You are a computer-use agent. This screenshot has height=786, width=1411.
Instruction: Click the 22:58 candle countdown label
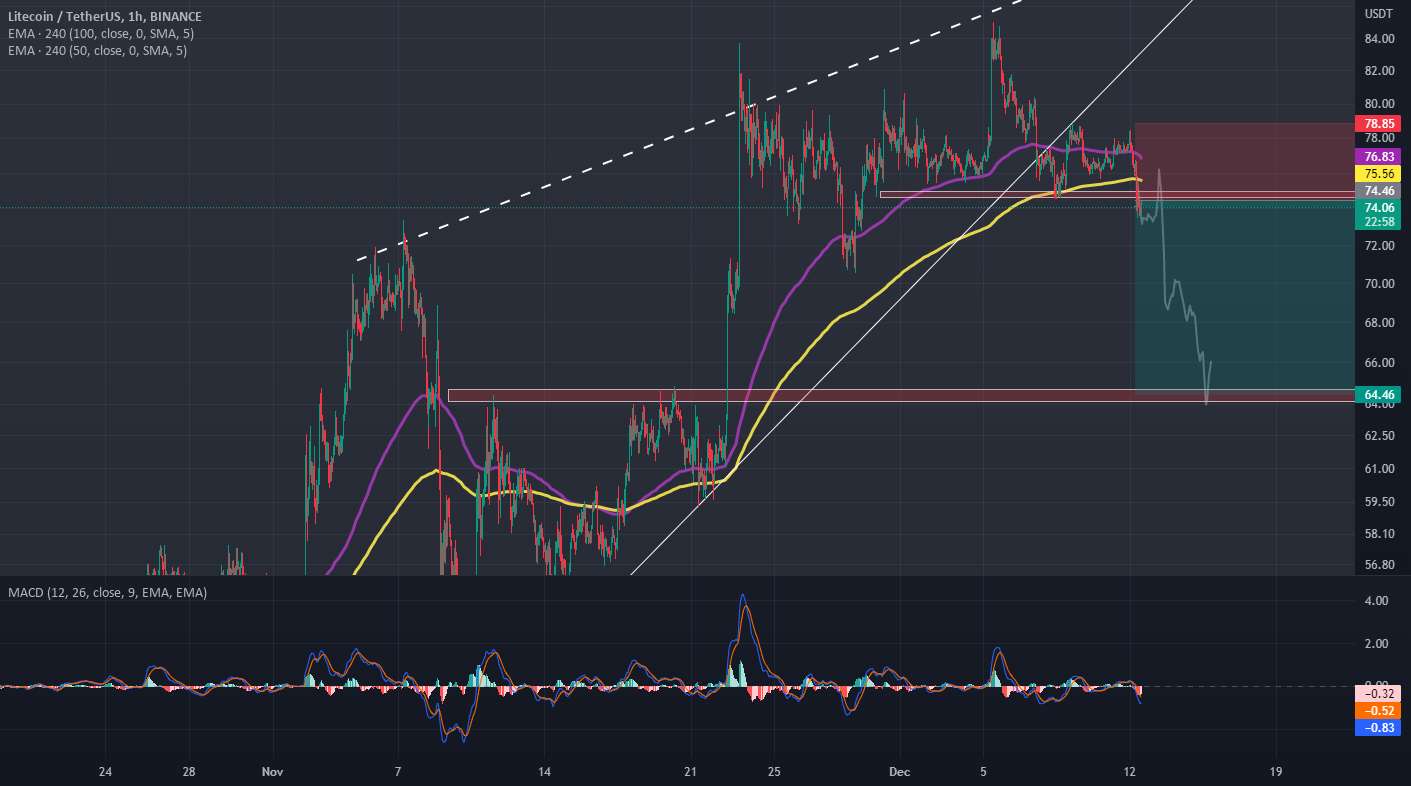[x=1380, y=222]
